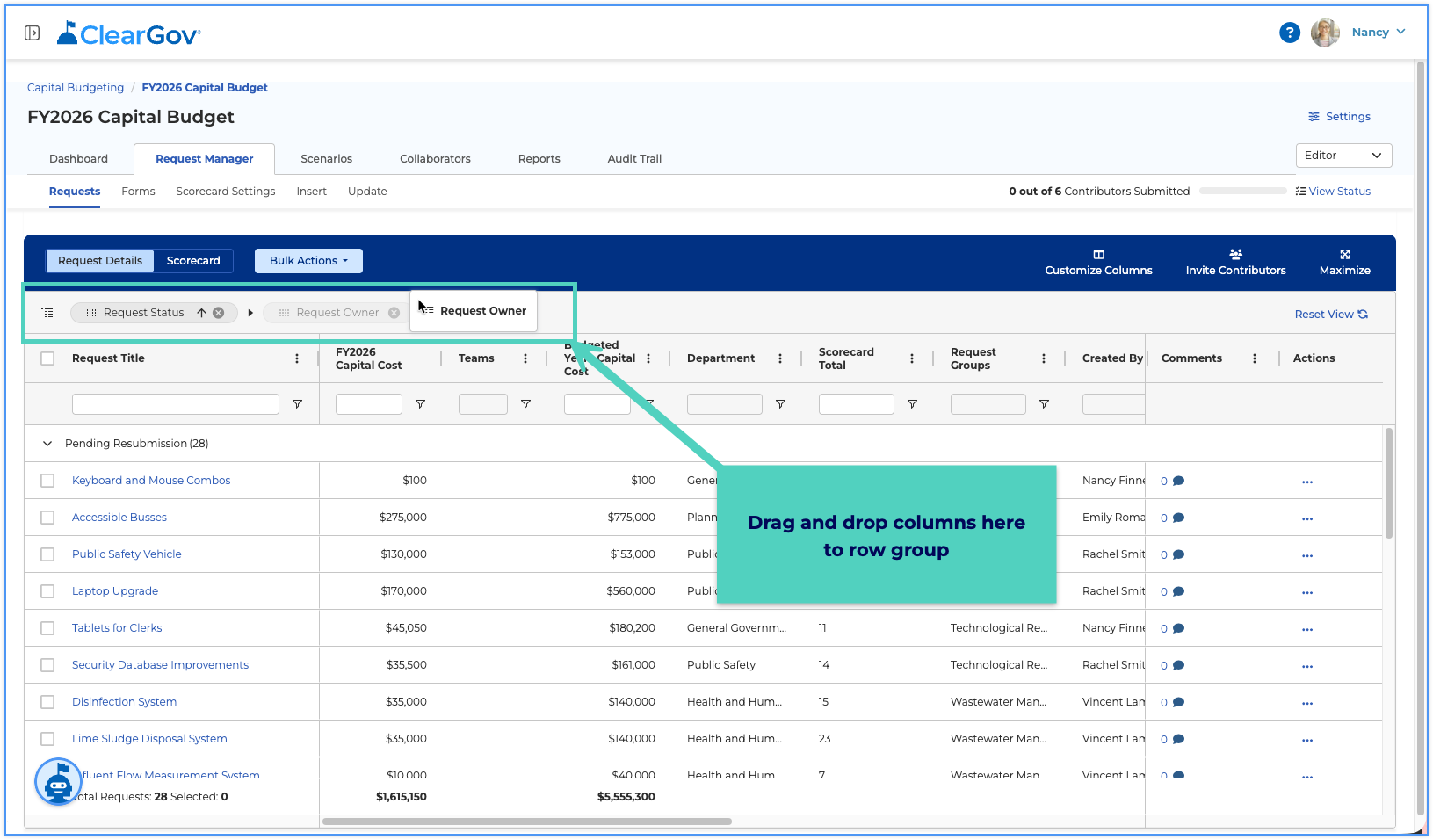Open actions menu for Disinfection System
1433x840 pixels.
[x=1307, y=703]
